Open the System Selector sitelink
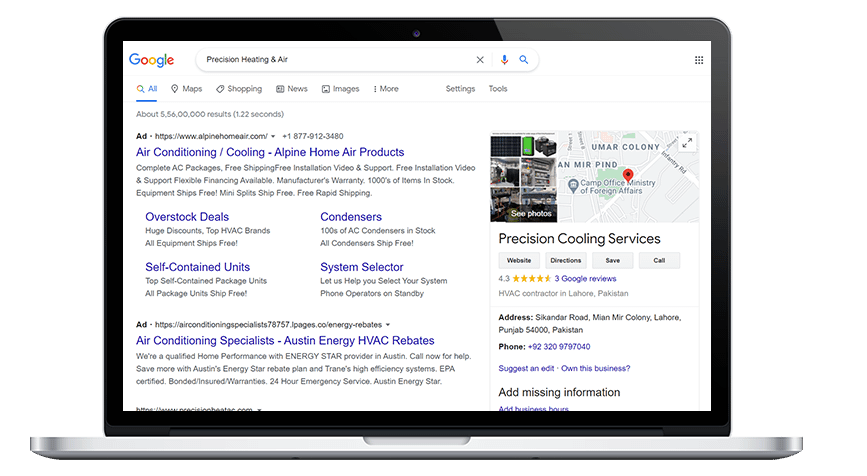 pos(362,267)
